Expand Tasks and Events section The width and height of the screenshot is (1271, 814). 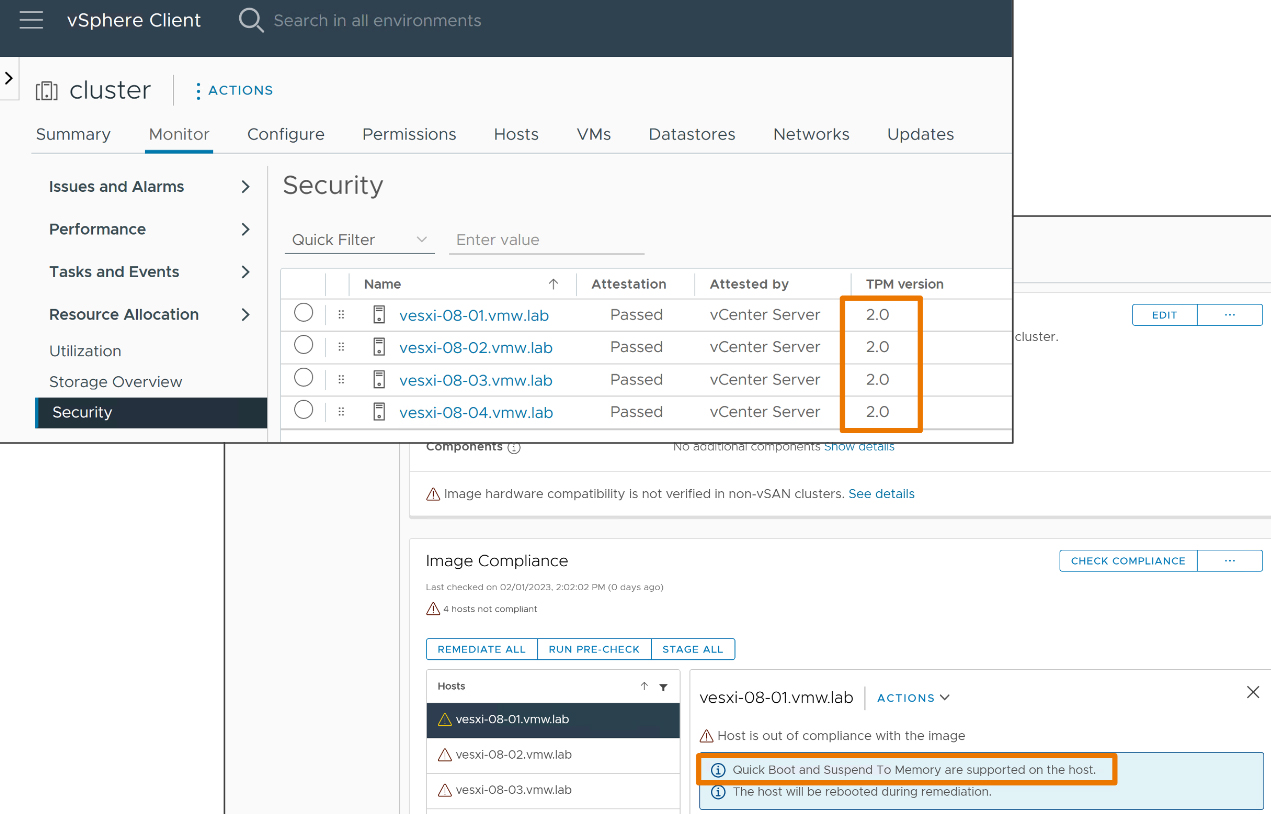245,272
